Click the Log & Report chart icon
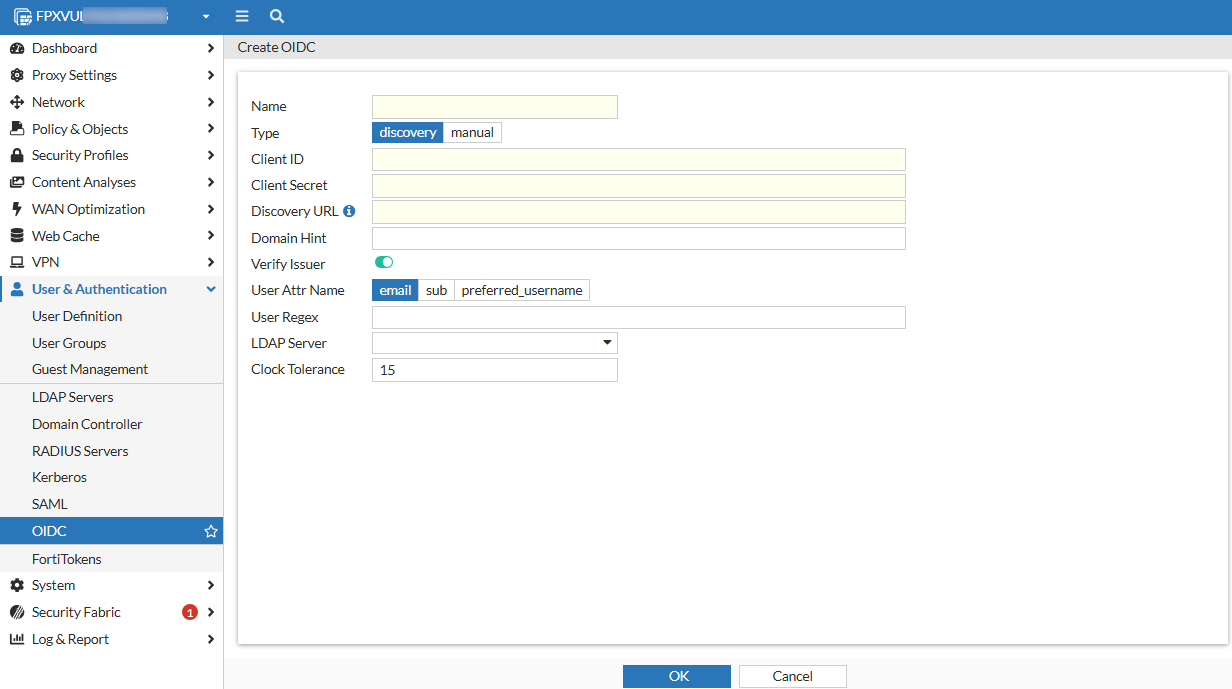 click(x=17, y=639)
